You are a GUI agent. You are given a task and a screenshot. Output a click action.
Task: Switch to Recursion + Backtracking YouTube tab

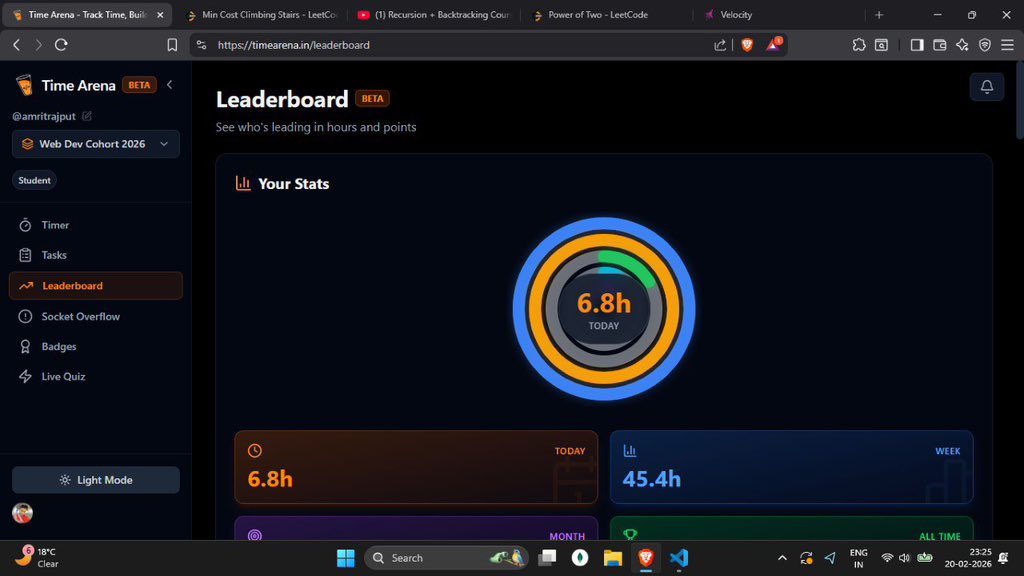coord(435,14)
